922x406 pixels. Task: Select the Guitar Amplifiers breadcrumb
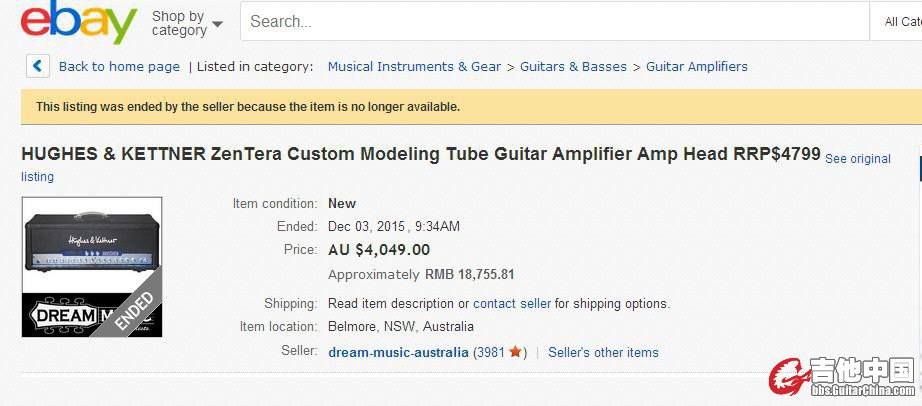tap(696, 67)
